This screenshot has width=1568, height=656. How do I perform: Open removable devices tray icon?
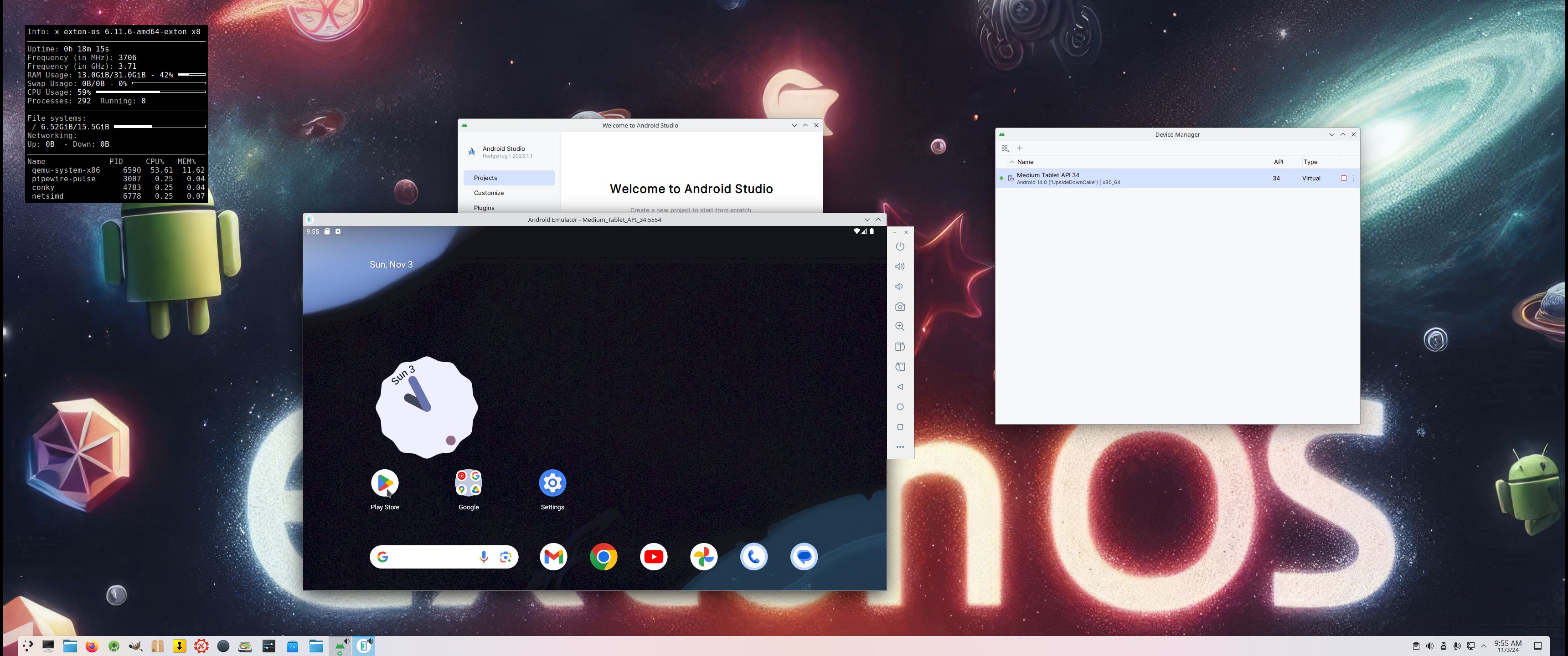click(x=1443, y=646)
